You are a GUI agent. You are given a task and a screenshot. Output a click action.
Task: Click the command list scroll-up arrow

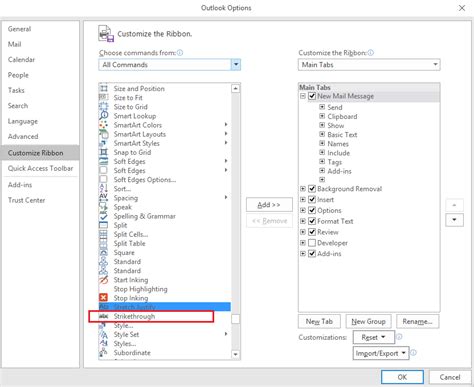[x=236, y=88]
